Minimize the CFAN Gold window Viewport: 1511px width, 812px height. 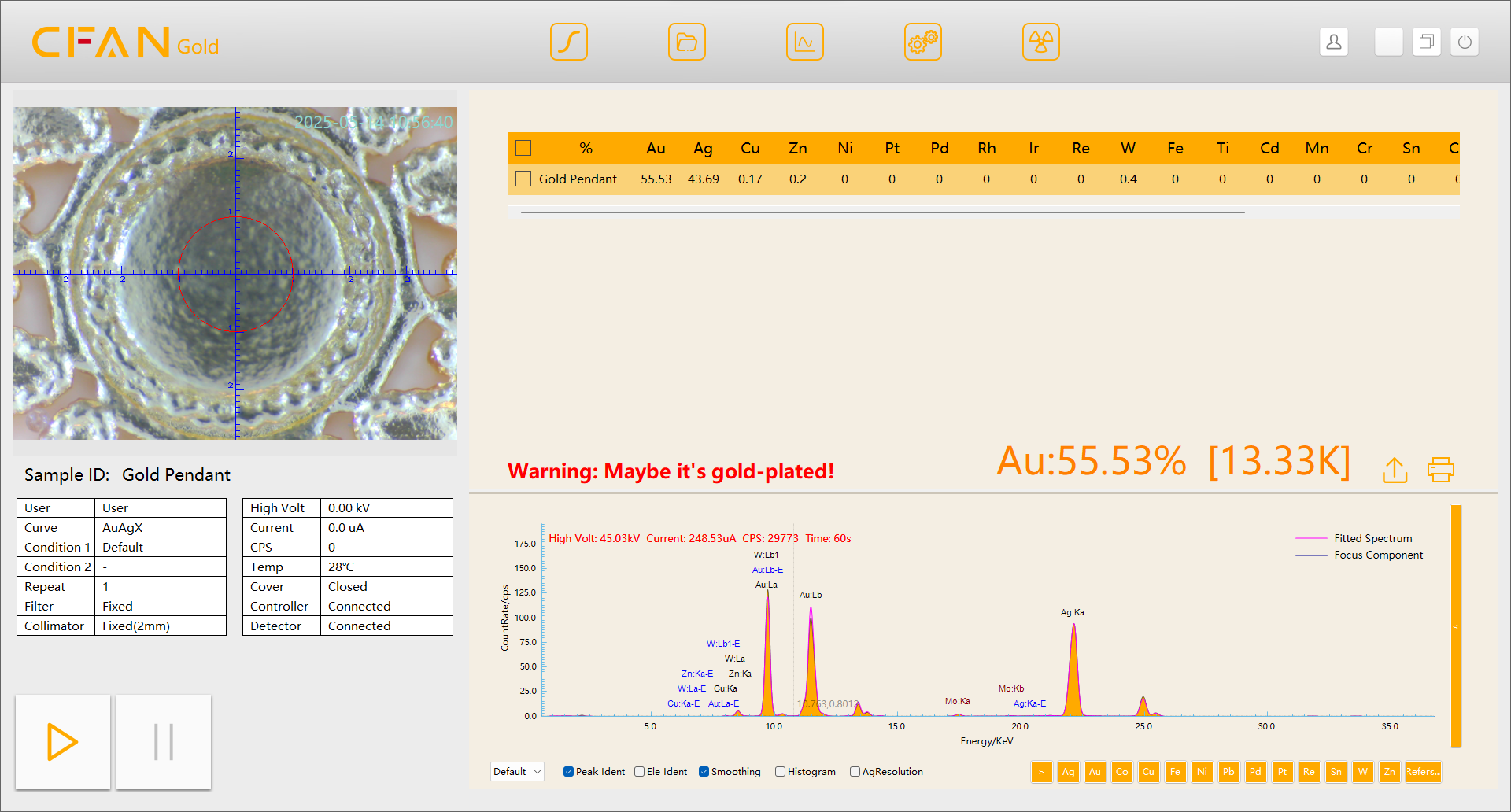(x=1389, y=42)
